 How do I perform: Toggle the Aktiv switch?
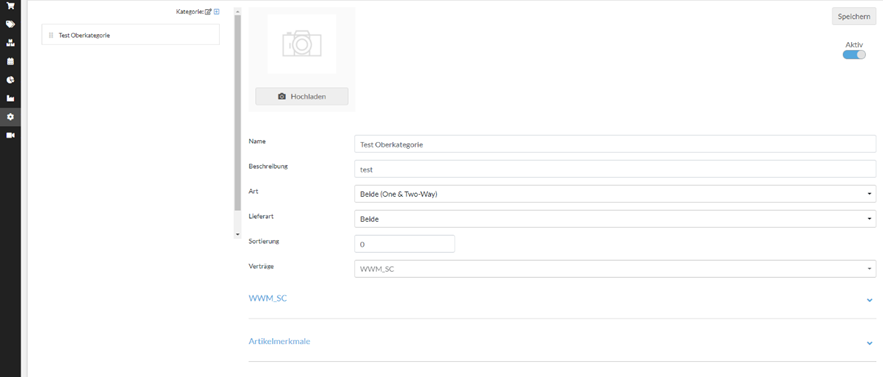coord(854,55)
